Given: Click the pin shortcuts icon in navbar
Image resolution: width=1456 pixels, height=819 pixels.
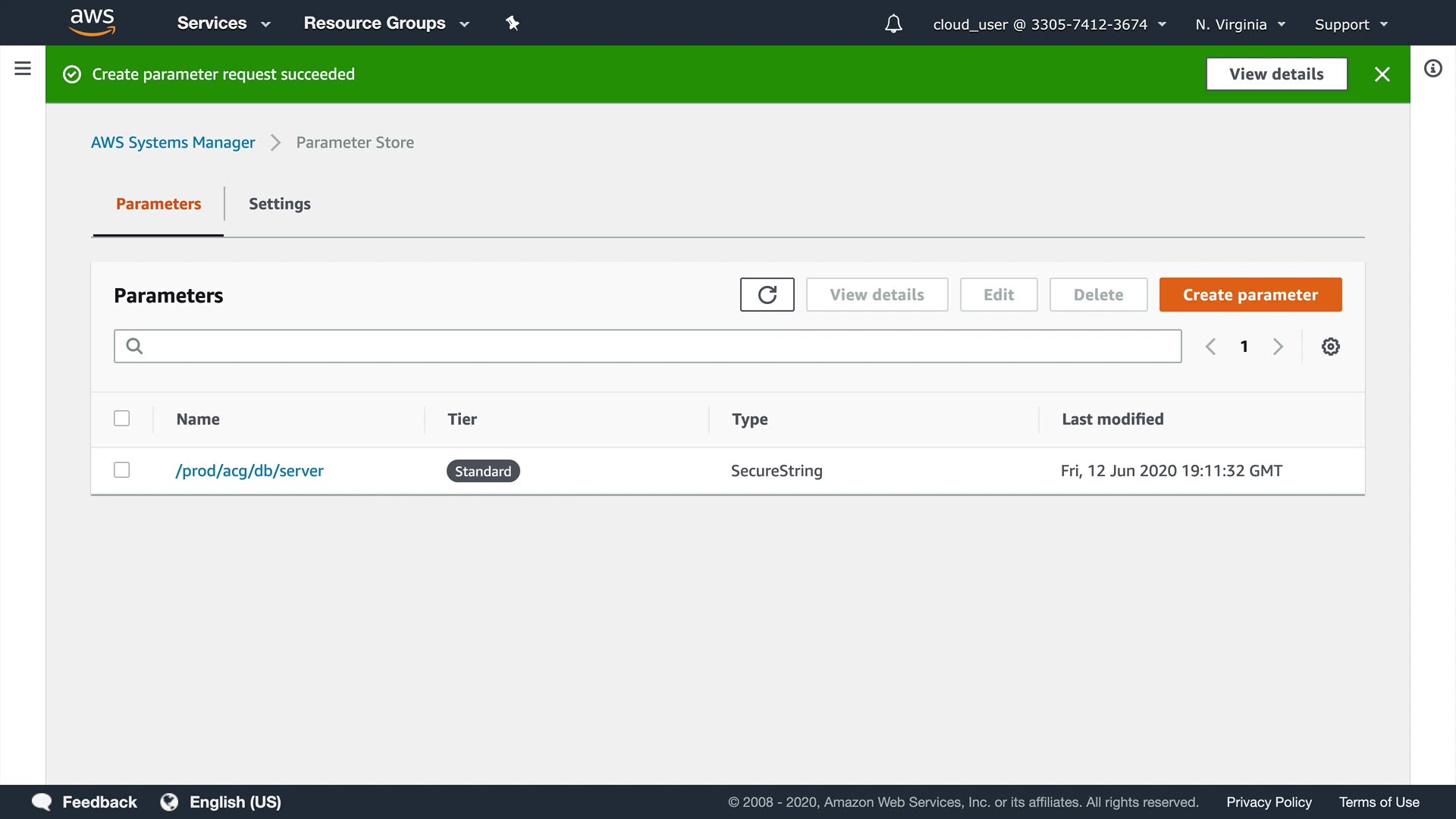Looking at the screenshot, I should [x=513, y=24].
